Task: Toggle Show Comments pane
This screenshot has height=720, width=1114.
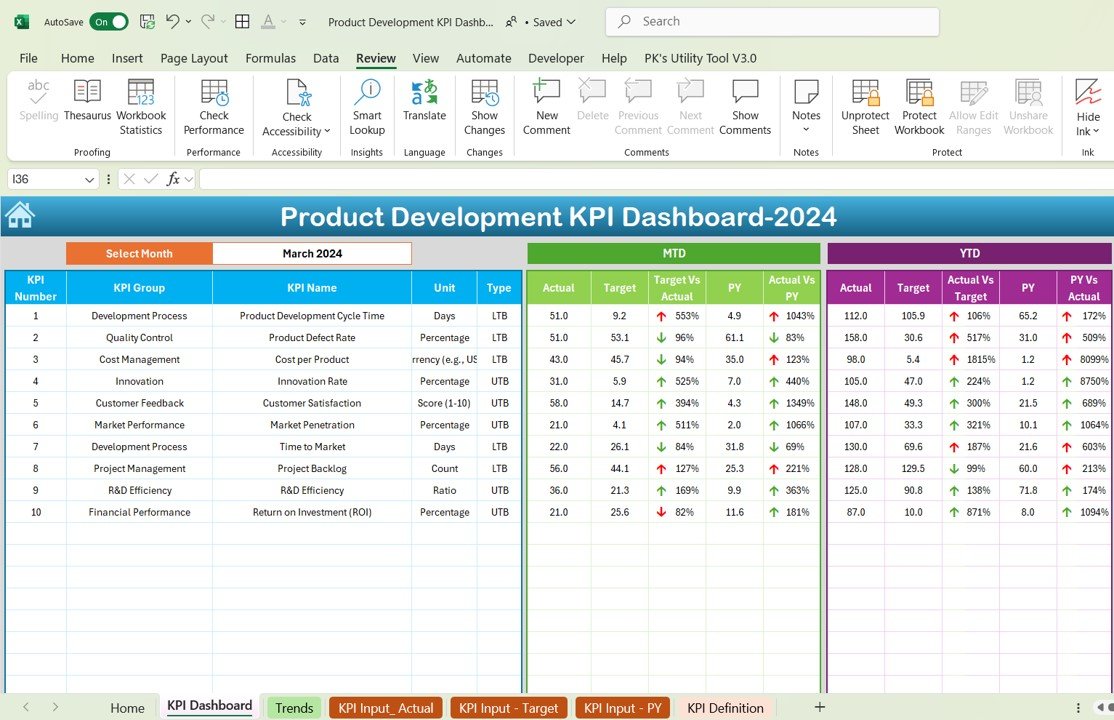Action: (x=745, y=106)
